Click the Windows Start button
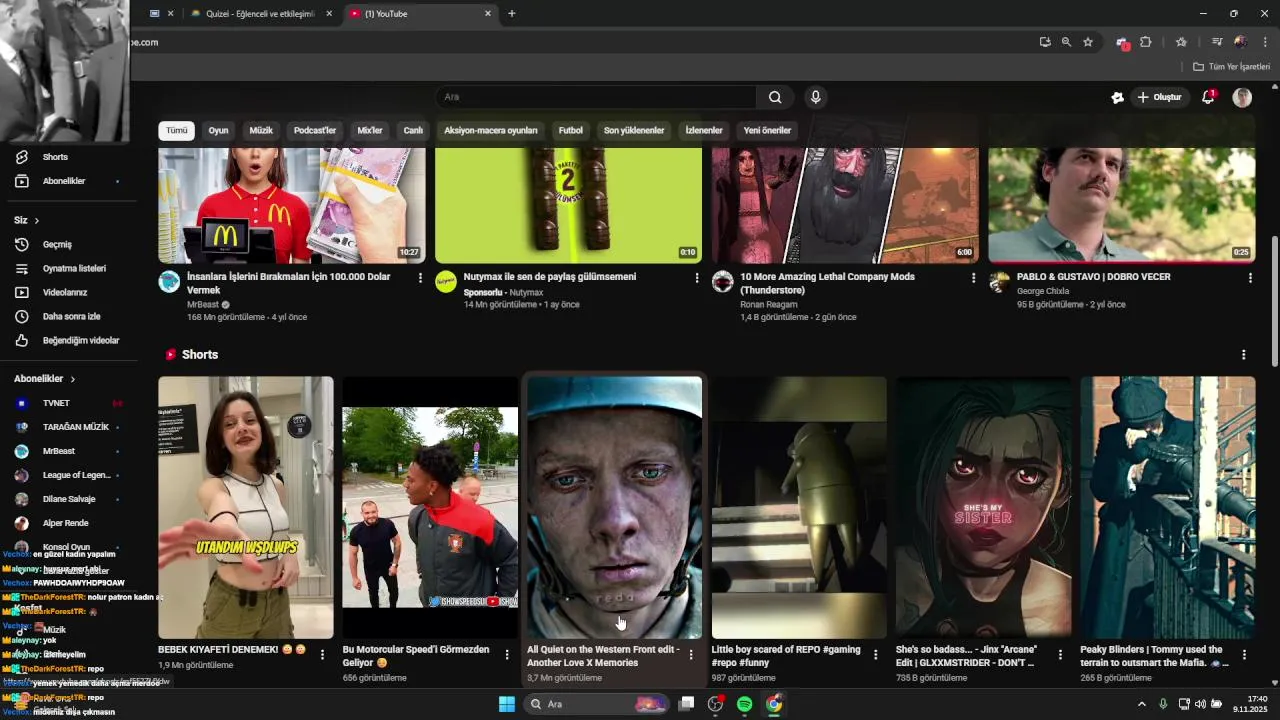The width and height of the screenshot is (1280, 720). coord(507,704)
